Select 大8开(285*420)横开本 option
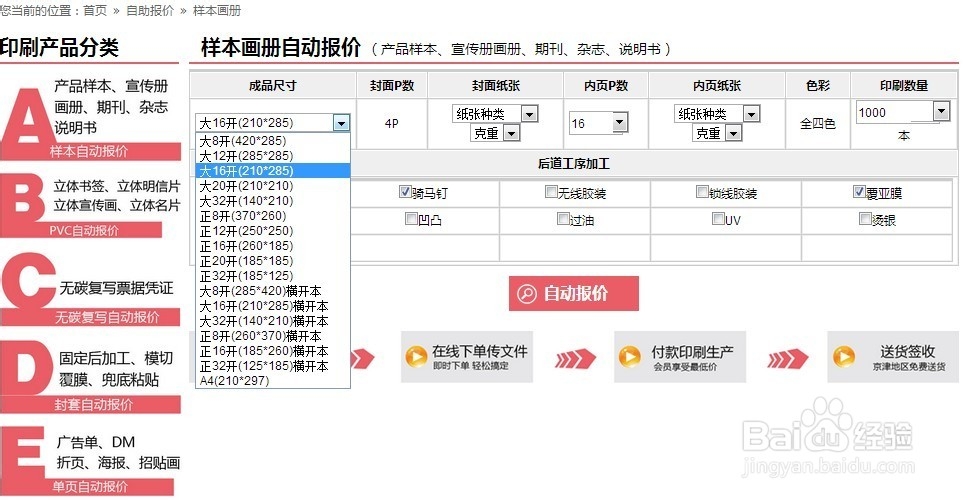The height and width of the screenshot is (500, 967). tap(273, 290)
